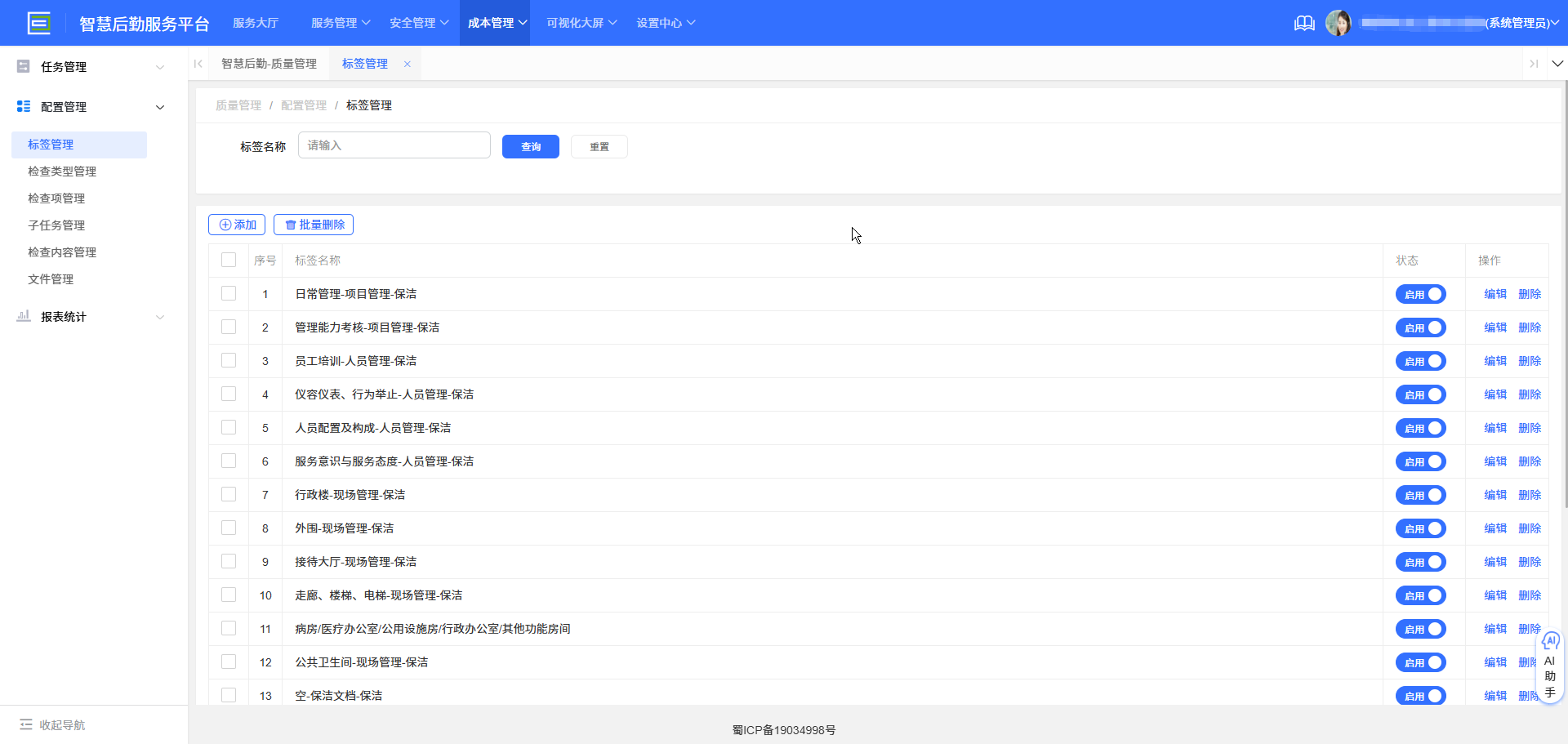Viewport: 1568px width, 744px height.
Task: Click 编辑 on row 员工培训-人员管理-保洁
Action: 1495,360
